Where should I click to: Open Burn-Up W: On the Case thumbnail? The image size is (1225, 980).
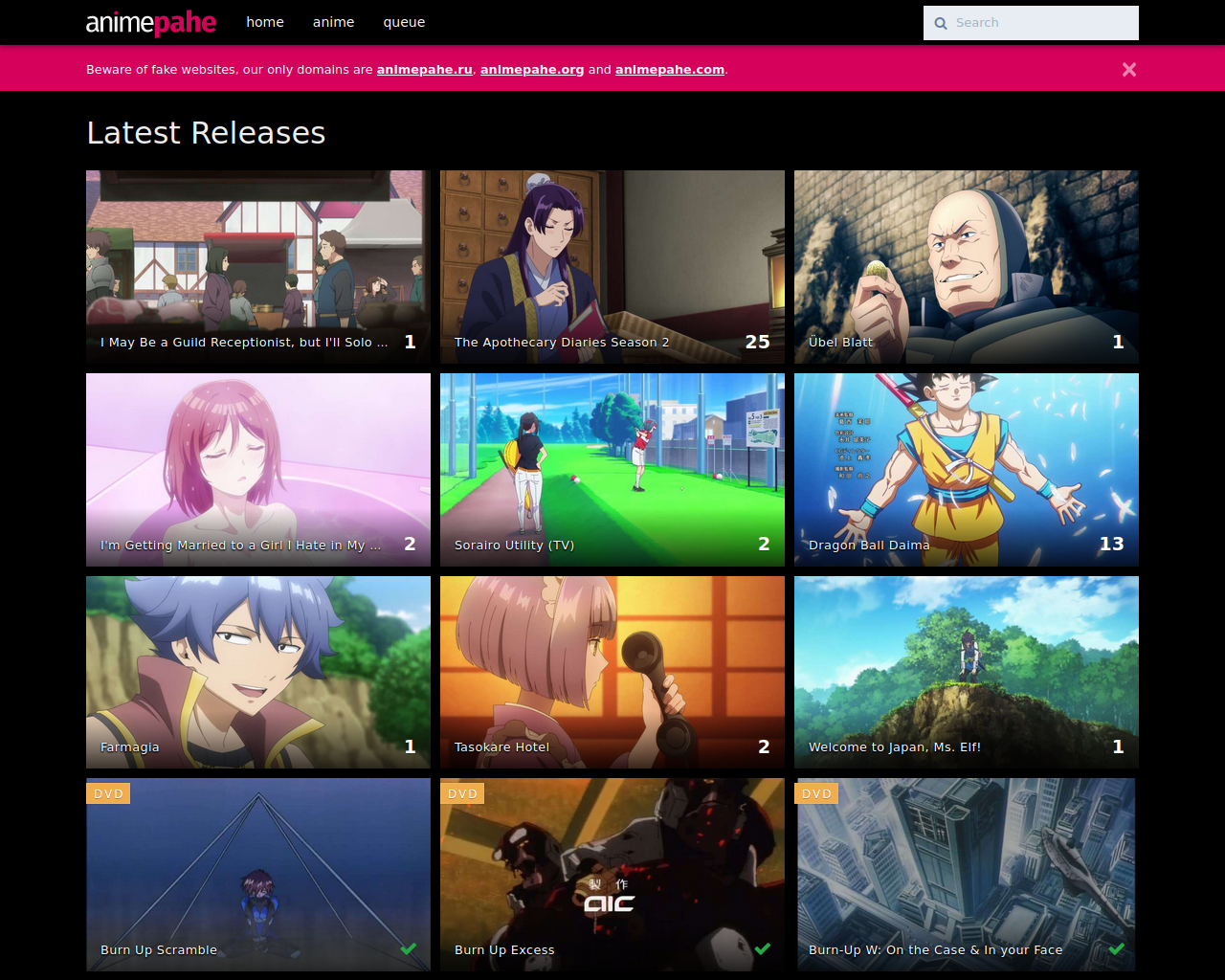[x=967, y=875]
